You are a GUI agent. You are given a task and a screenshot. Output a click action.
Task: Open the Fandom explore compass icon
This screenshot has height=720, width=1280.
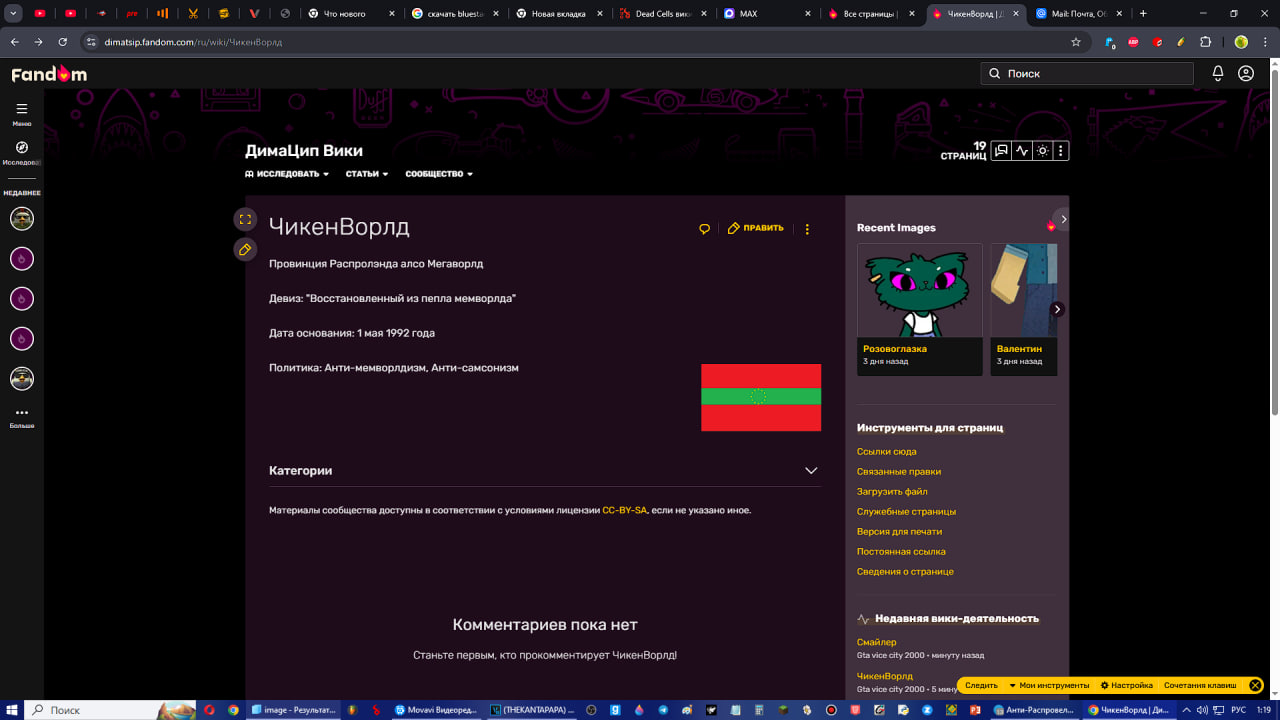[x=22, y=148]
